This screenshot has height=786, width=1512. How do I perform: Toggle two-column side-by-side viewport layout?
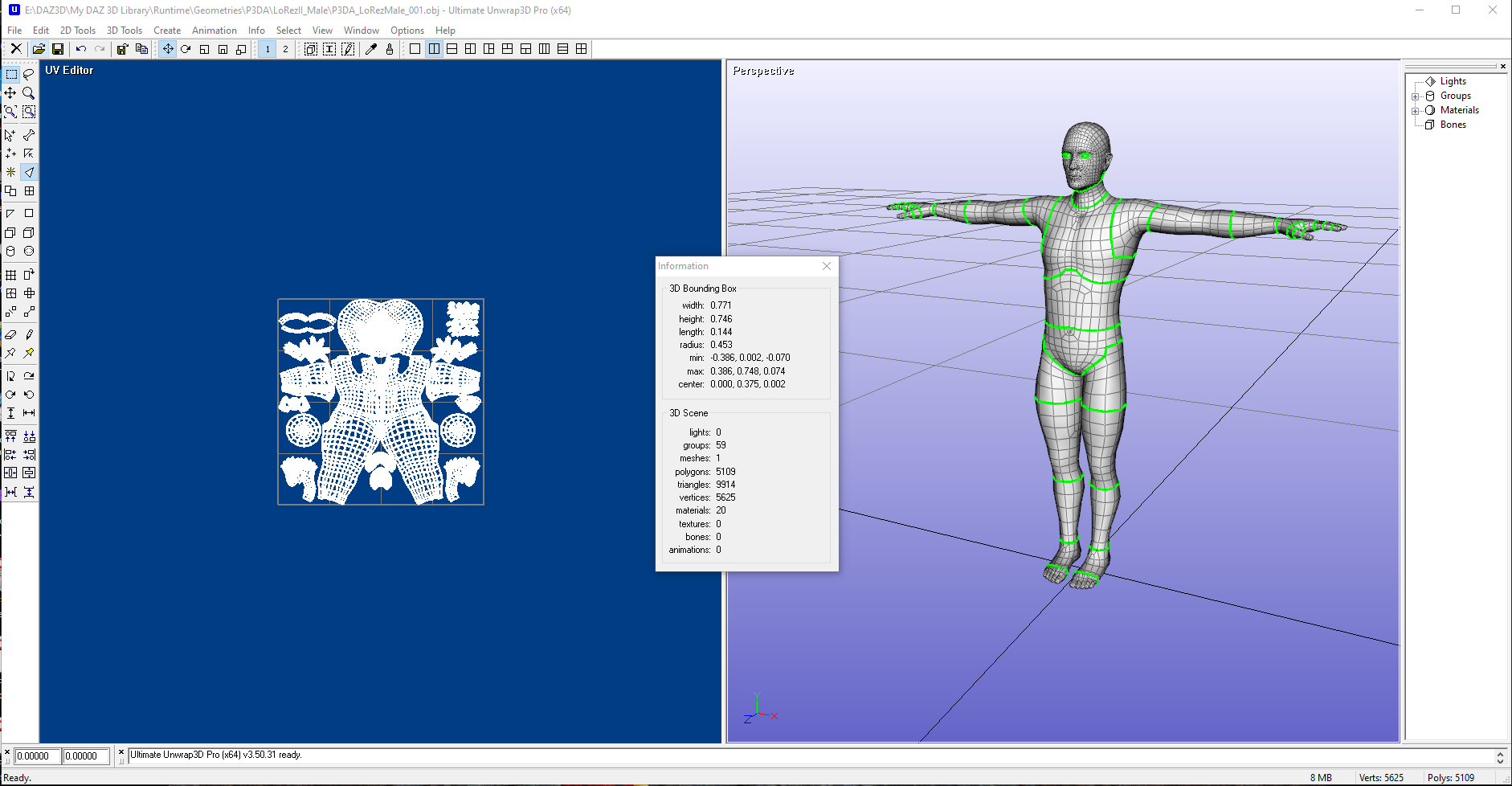pos(434,49)
